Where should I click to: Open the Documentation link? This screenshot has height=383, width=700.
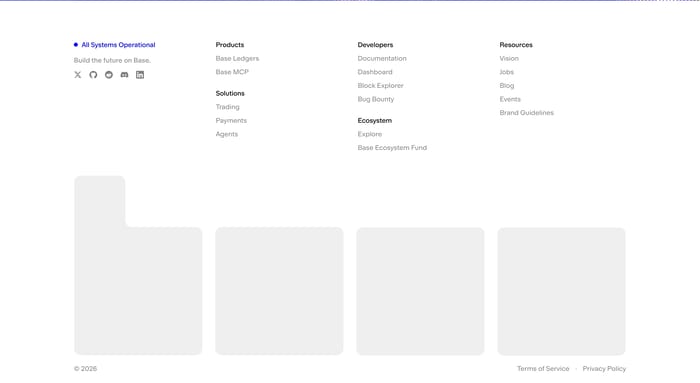point(382,58)
